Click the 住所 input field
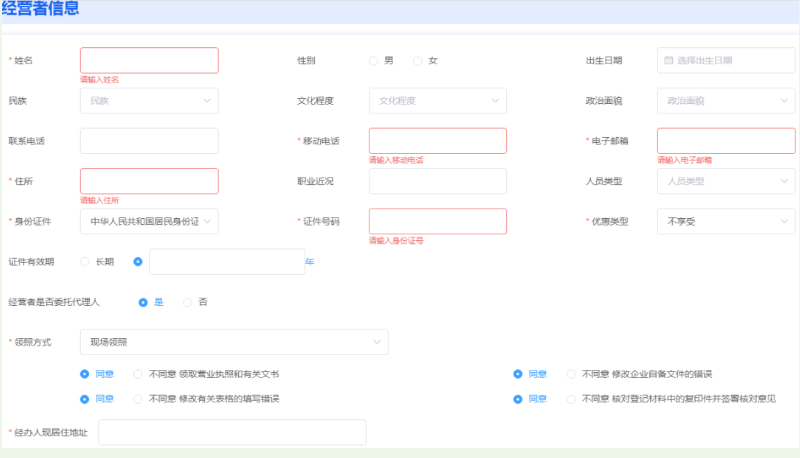This screenshot has height=458, width=800. pyautogui.click(x=149, y=181)
